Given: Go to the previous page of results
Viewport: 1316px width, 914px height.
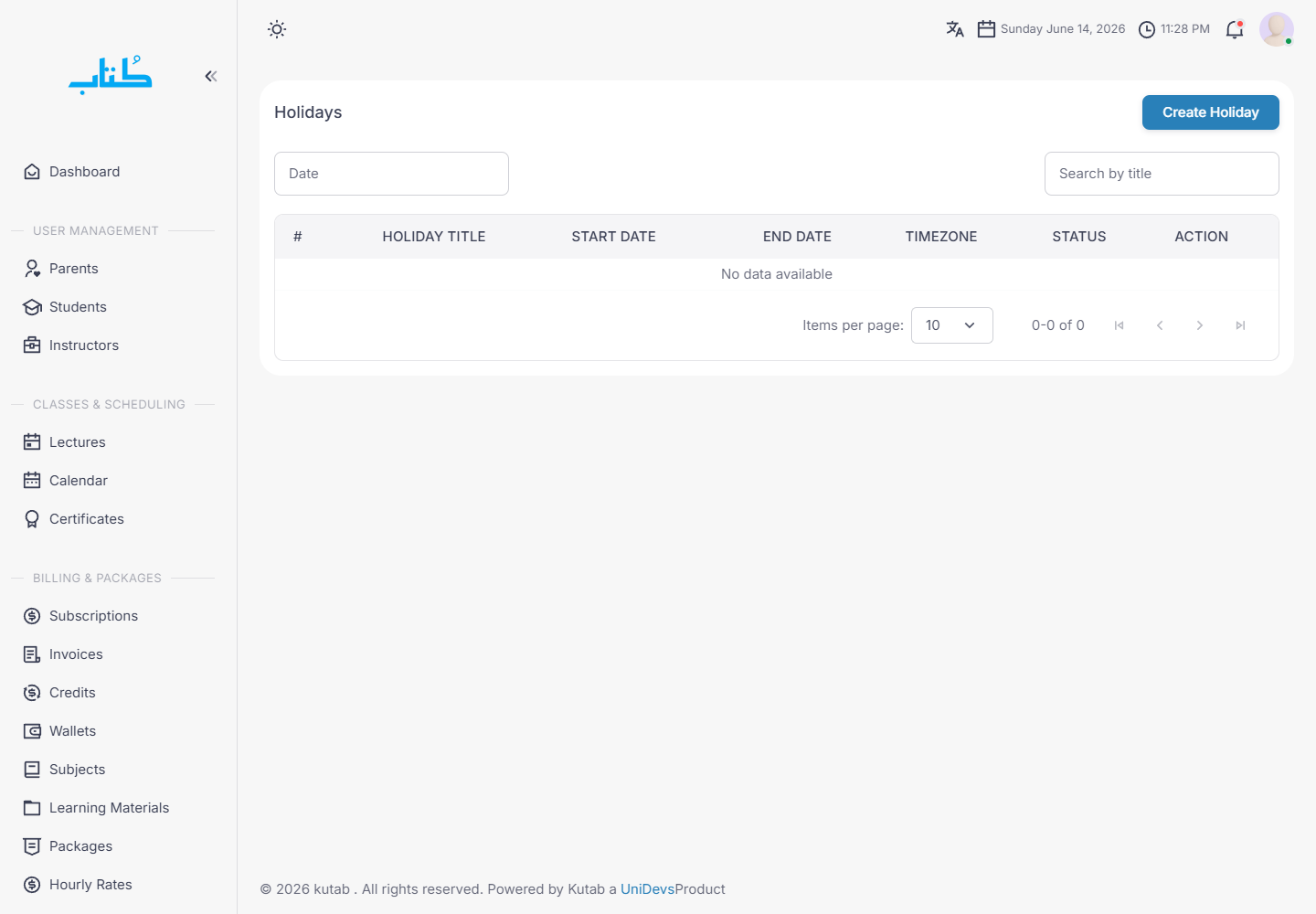Looking at the screenshot, I should tap(1160, 325).
